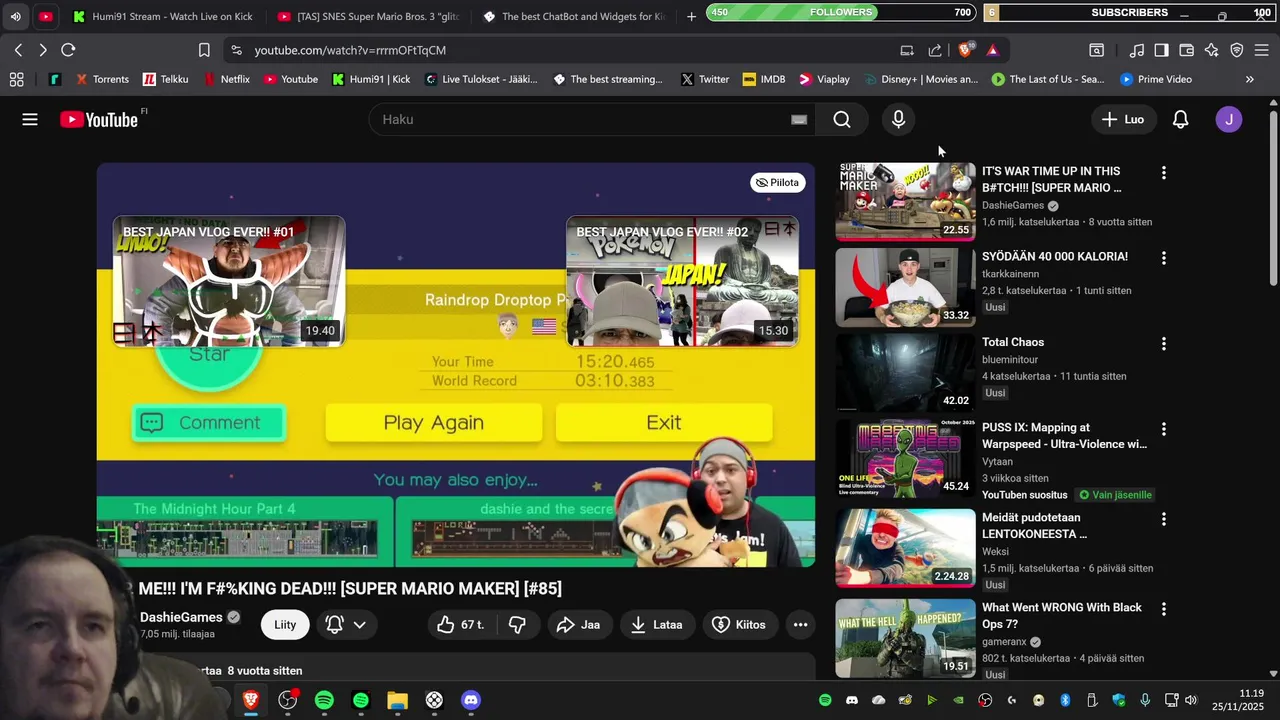Open BEST JAPAN VLOG EVER #02 end-screen video

pyautogui.click(x=682, y=282)
